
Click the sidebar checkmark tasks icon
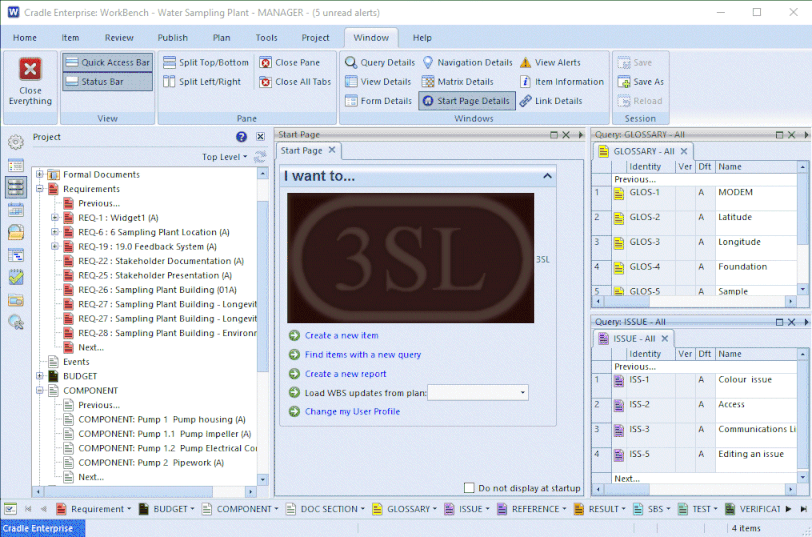pos(16,278)
